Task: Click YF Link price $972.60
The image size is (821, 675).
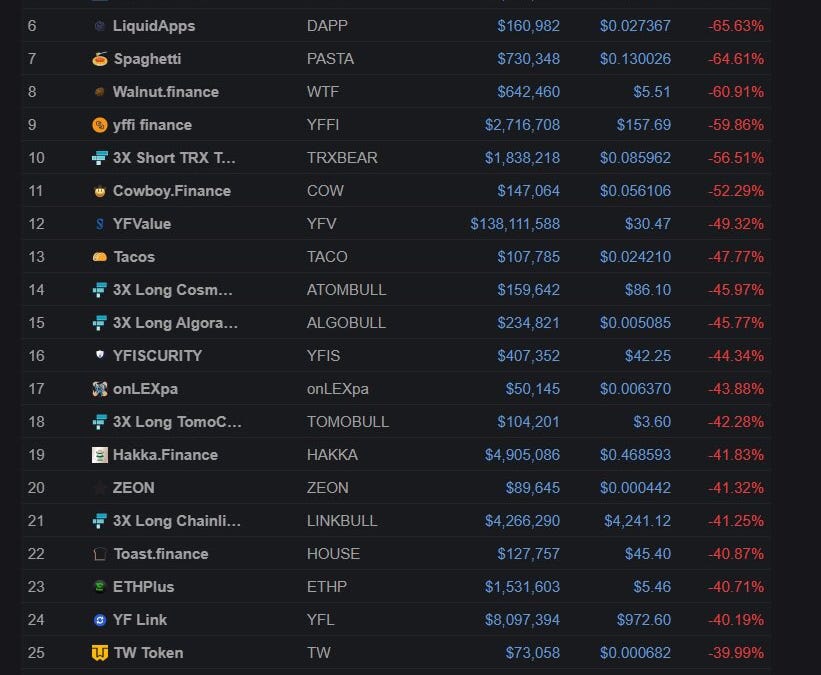Action: pos(644,619)
